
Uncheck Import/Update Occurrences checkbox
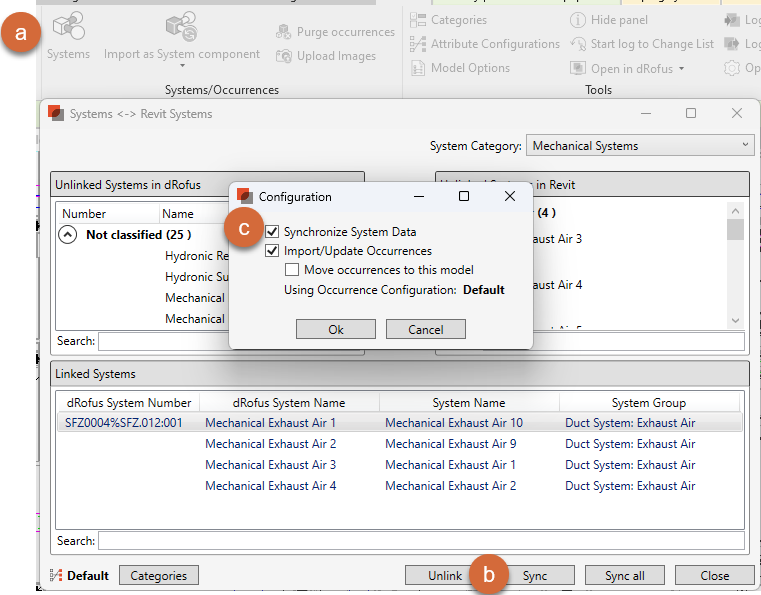(272, 251)
